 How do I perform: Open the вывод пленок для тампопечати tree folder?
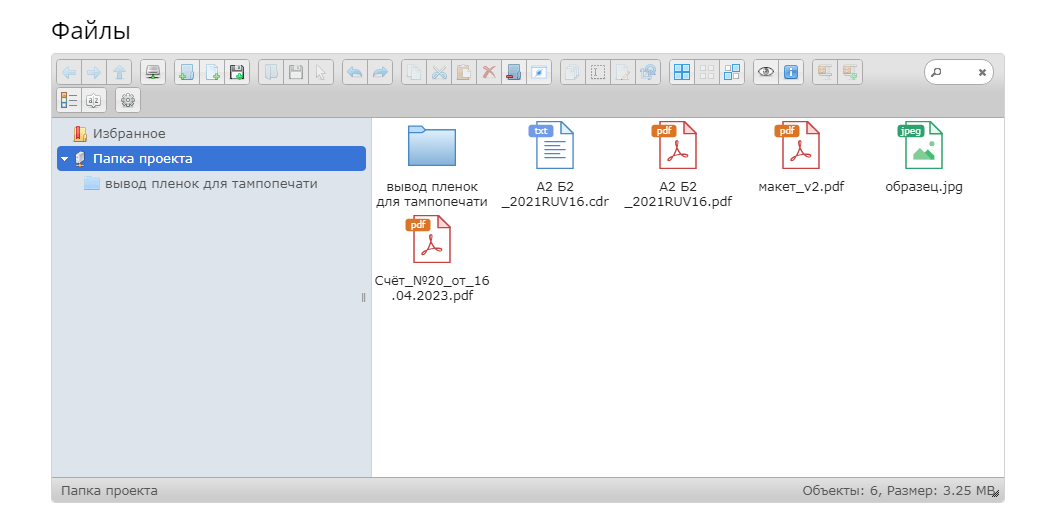[211, 183]
